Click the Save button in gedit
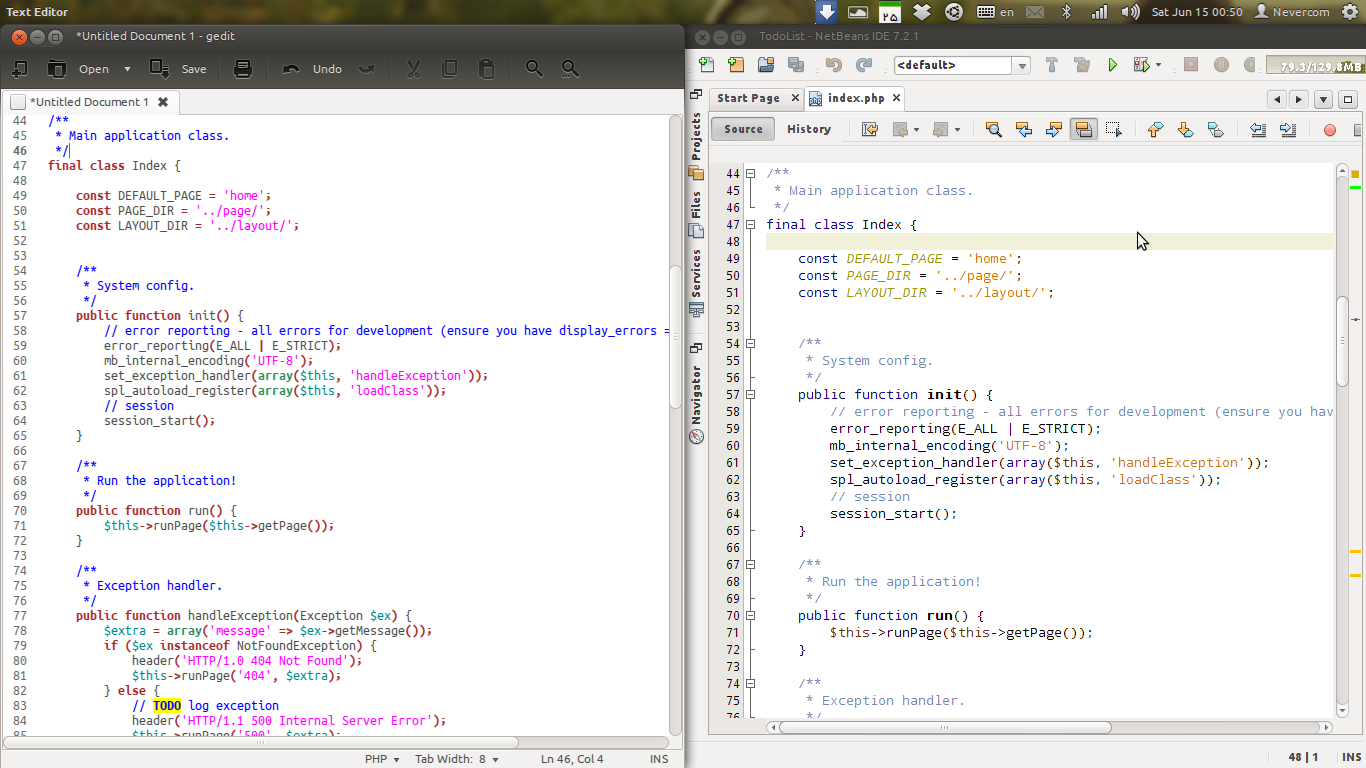The image size is (1366, 768). (178, 69)
